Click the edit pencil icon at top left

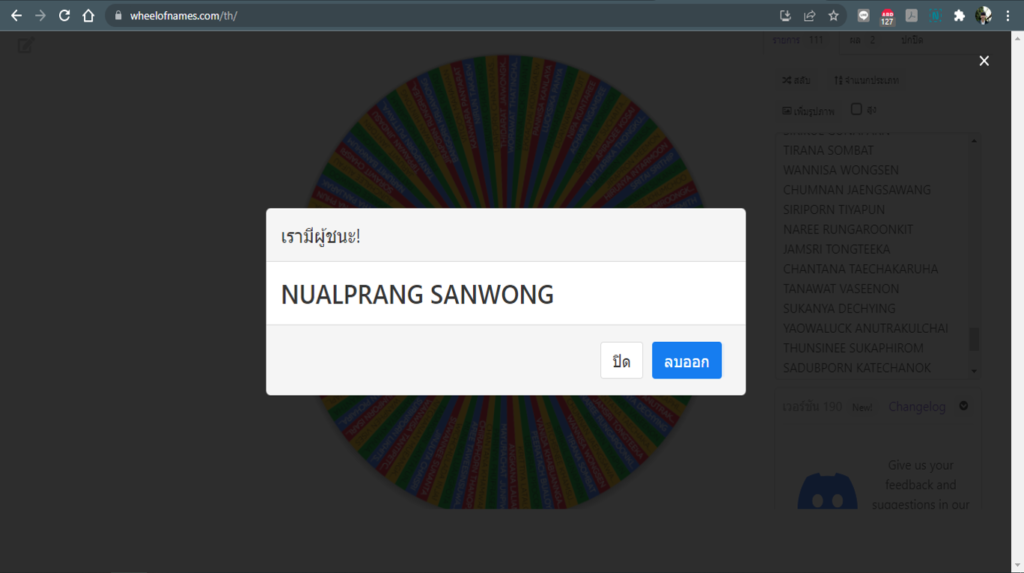click(25, 45)
